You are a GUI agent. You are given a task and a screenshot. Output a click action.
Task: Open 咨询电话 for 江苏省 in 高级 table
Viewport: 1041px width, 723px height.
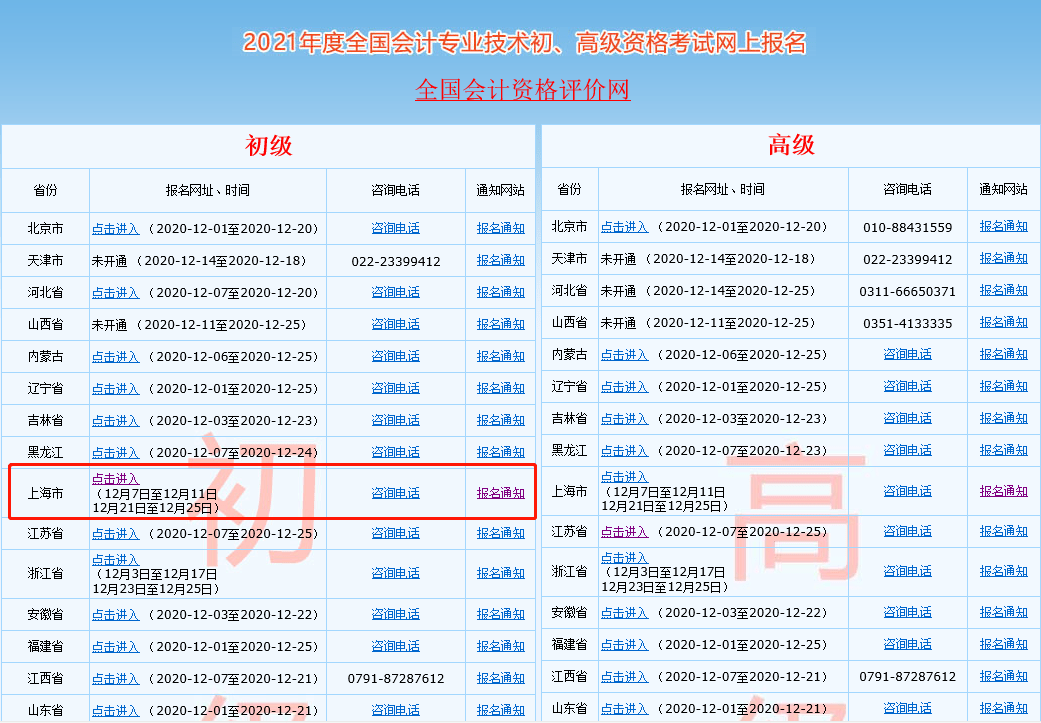908,531
